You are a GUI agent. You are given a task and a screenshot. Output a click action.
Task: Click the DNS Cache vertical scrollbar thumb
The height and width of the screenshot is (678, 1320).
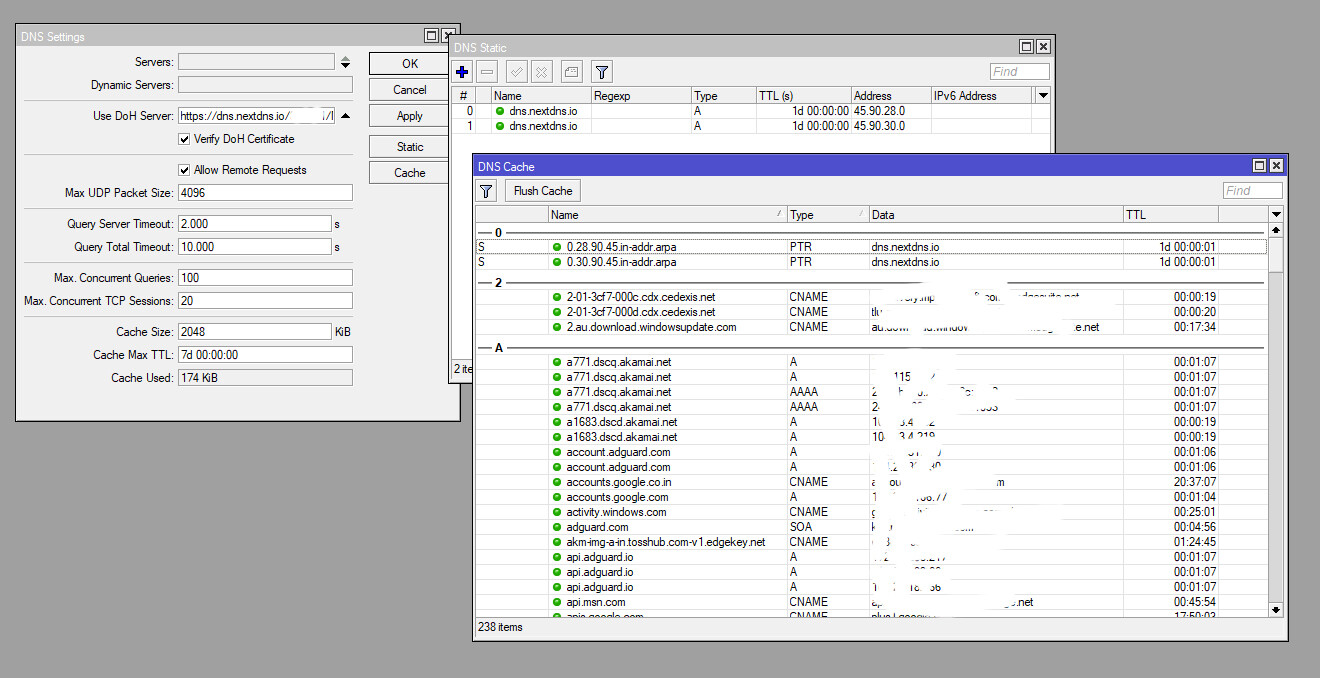coord(1276,255)
